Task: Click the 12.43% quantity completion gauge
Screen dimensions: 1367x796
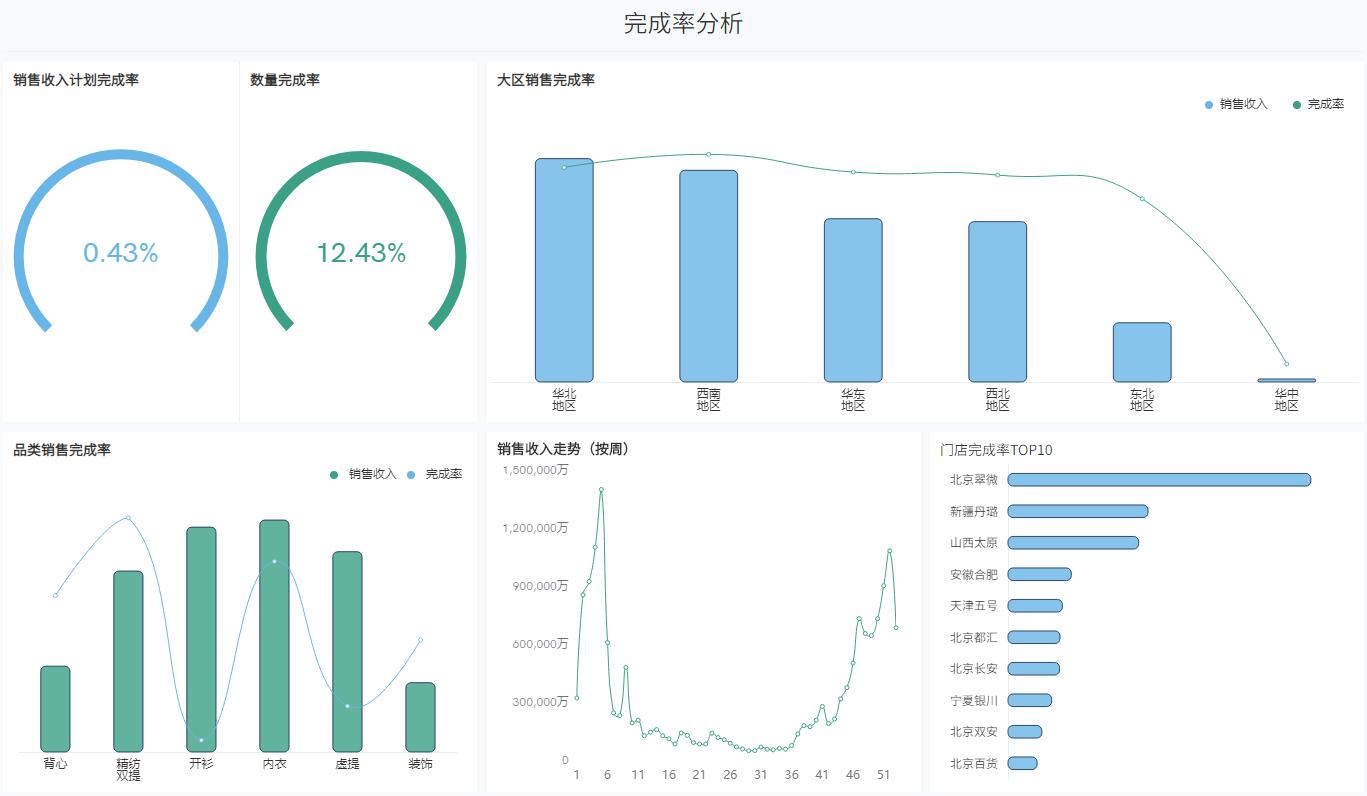Action: 359,254
